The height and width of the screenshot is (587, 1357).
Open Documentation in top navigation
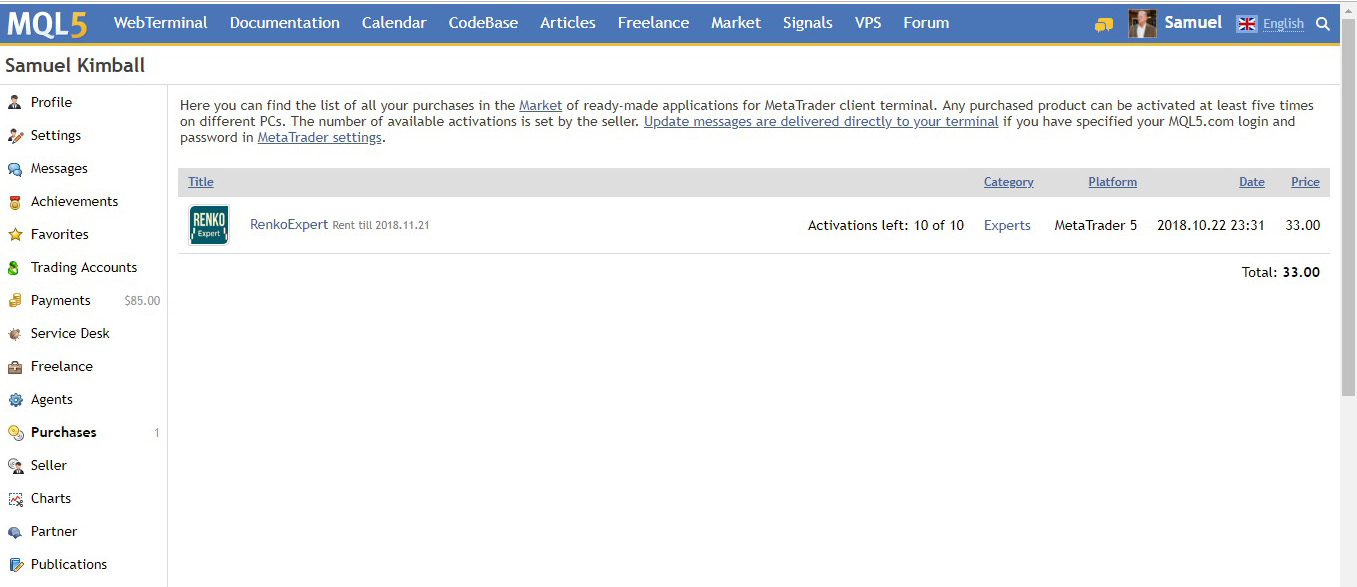click(x=285, y=23)
